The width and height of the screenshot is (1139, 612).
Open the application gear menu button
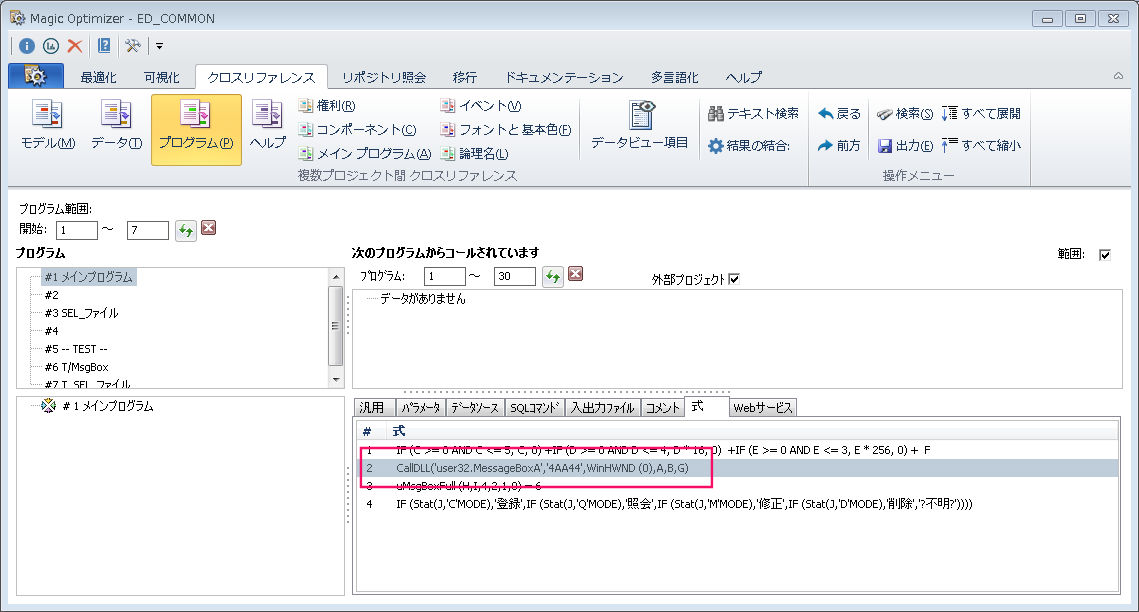pyautogui.click(x=36, y=76)
